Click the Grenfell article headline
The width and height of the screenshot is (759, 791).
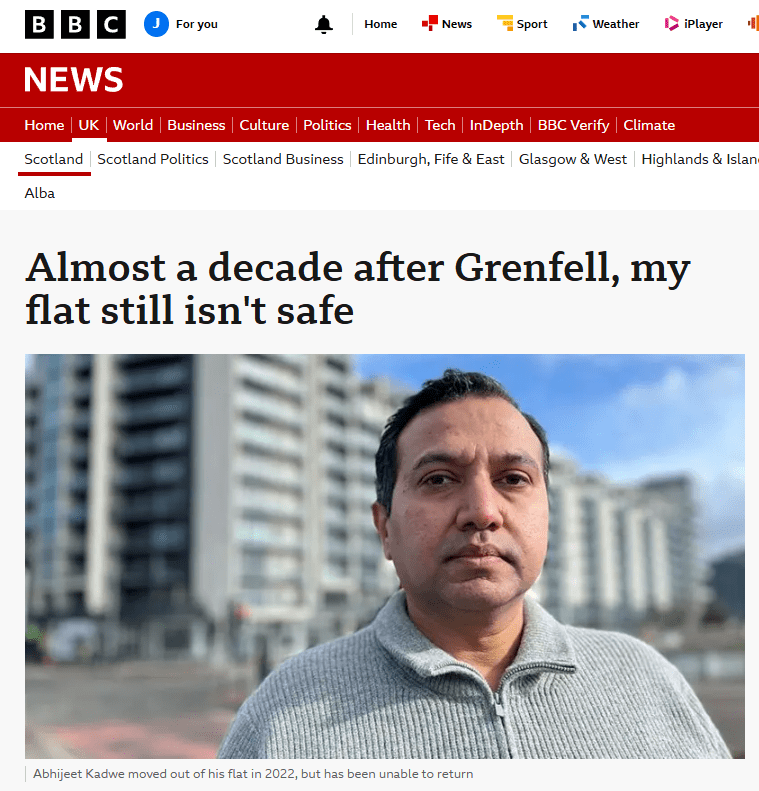(357, 289)
